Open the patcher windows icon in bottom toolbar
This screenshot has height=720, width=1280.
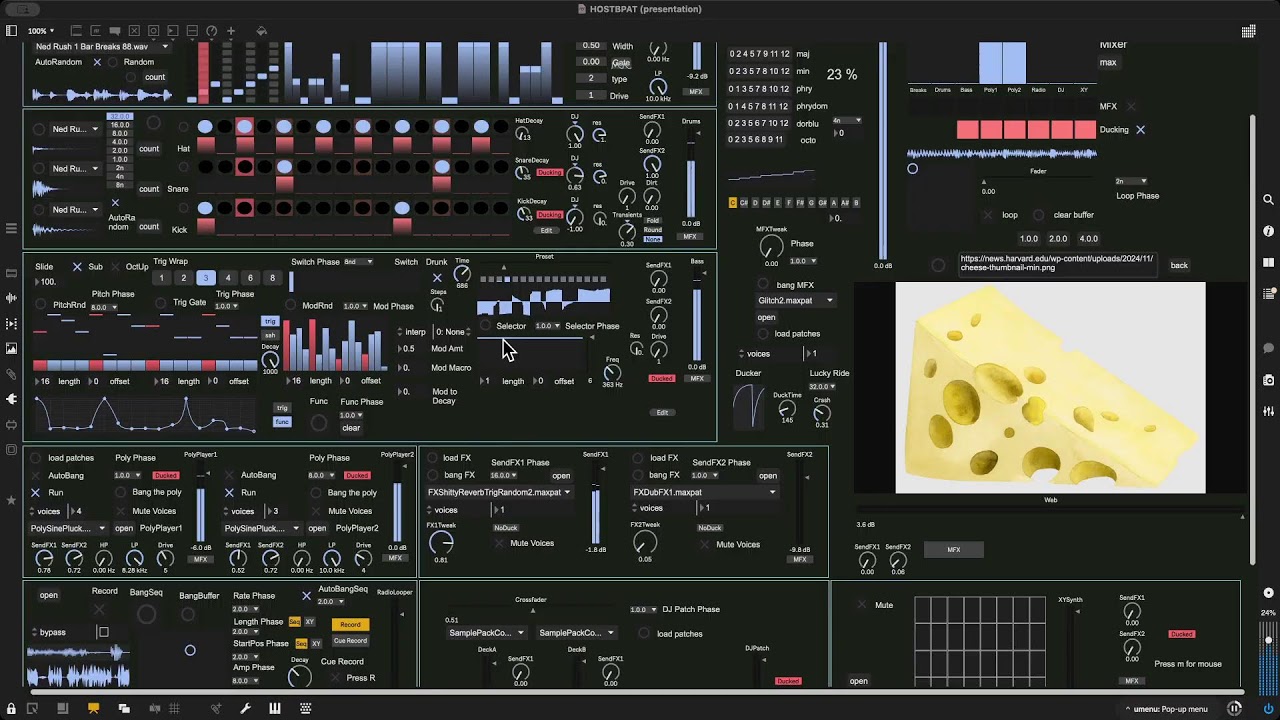pos(124,708)
